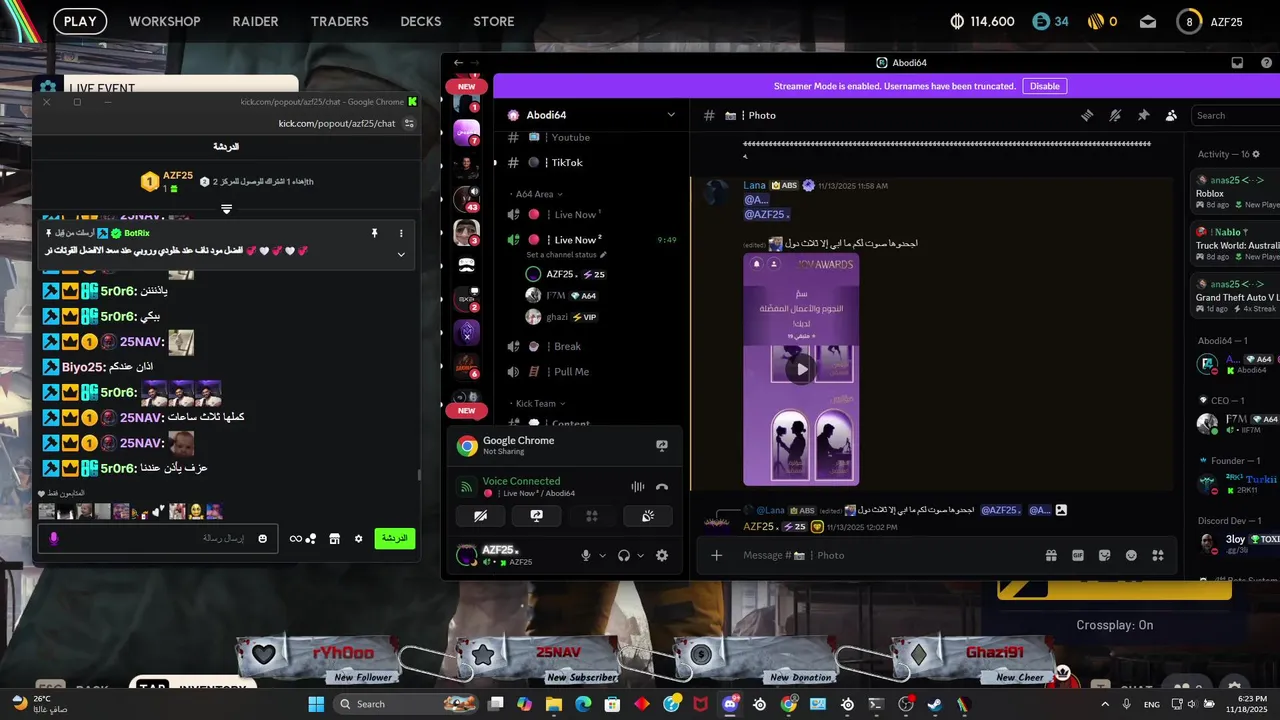1280x720 pixels.
Task: Open WORKSHOP tab in game menu
Action: tap(164, 21)
